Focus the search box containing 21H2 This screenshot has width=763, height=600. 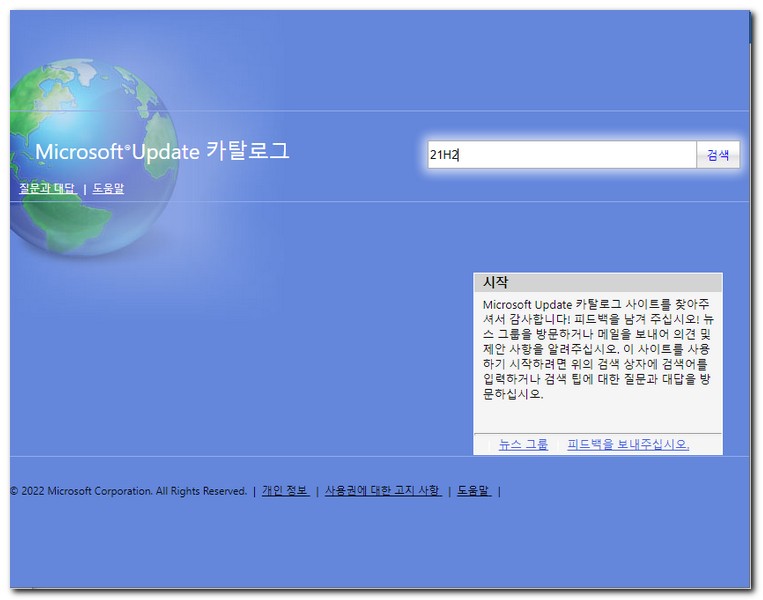(562, 155)
